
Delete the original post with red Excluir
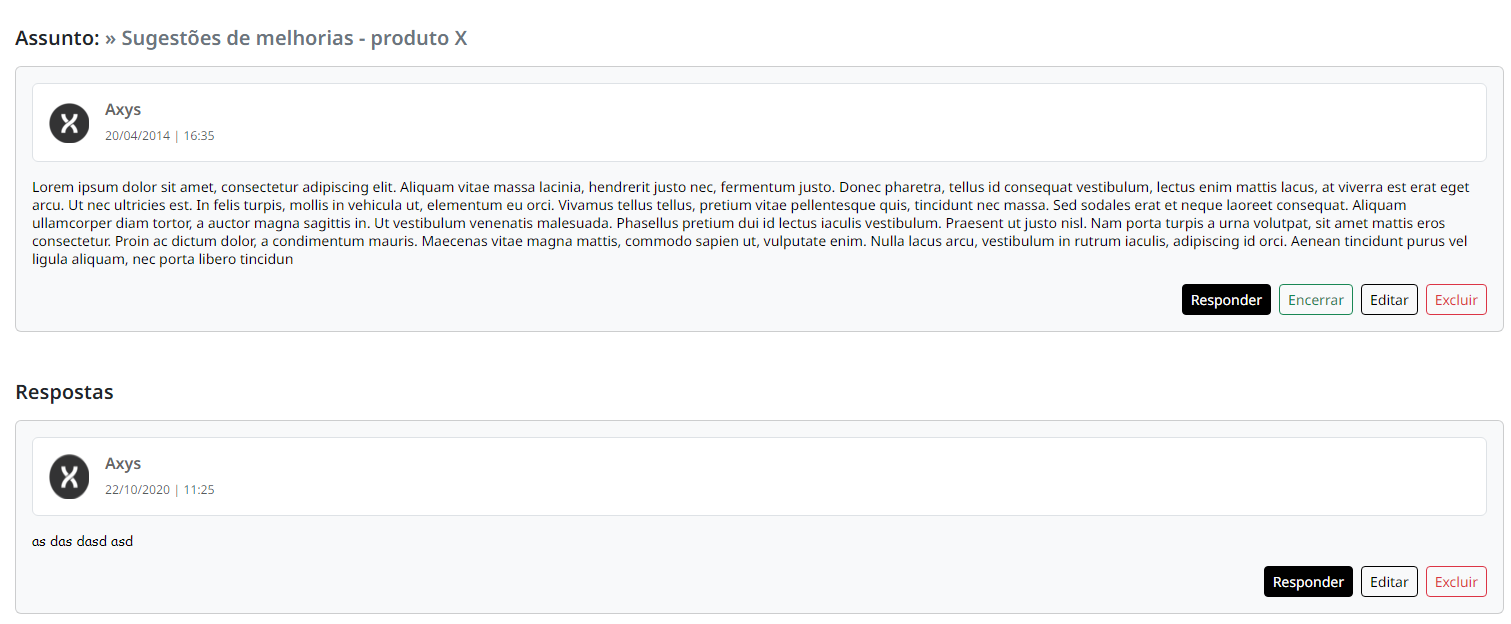pos(1456,300)
